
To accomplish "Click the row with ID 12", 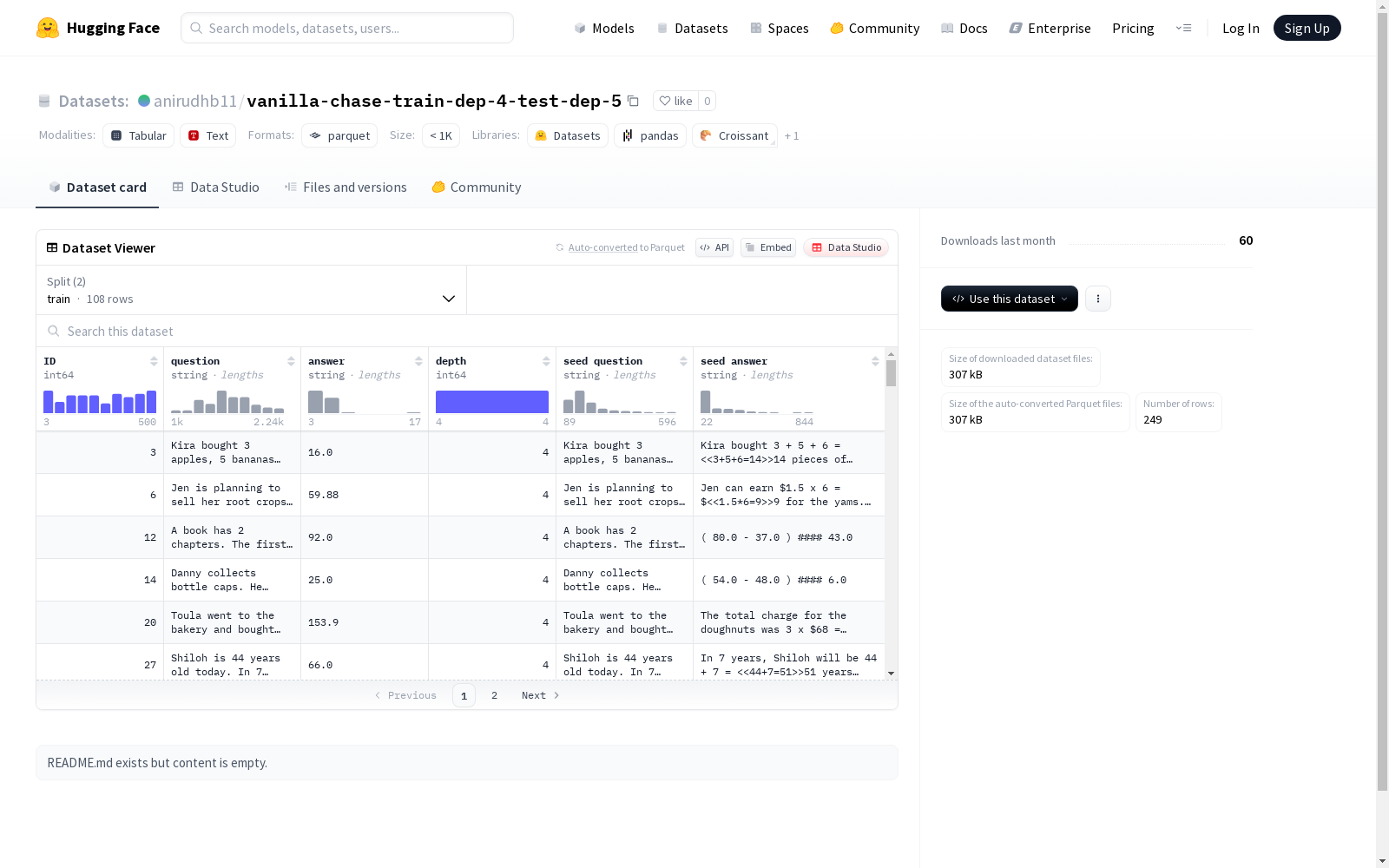I will coord(460,537).
